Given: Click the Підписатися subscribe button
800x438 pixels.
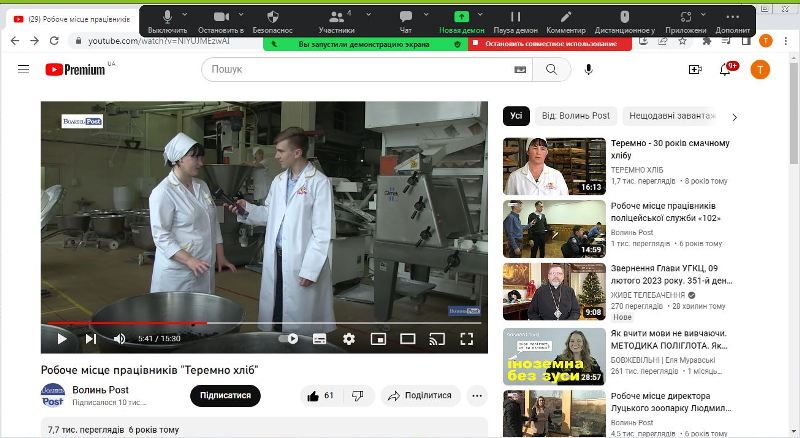Looking at the screenshot, I should click(225, 395).
